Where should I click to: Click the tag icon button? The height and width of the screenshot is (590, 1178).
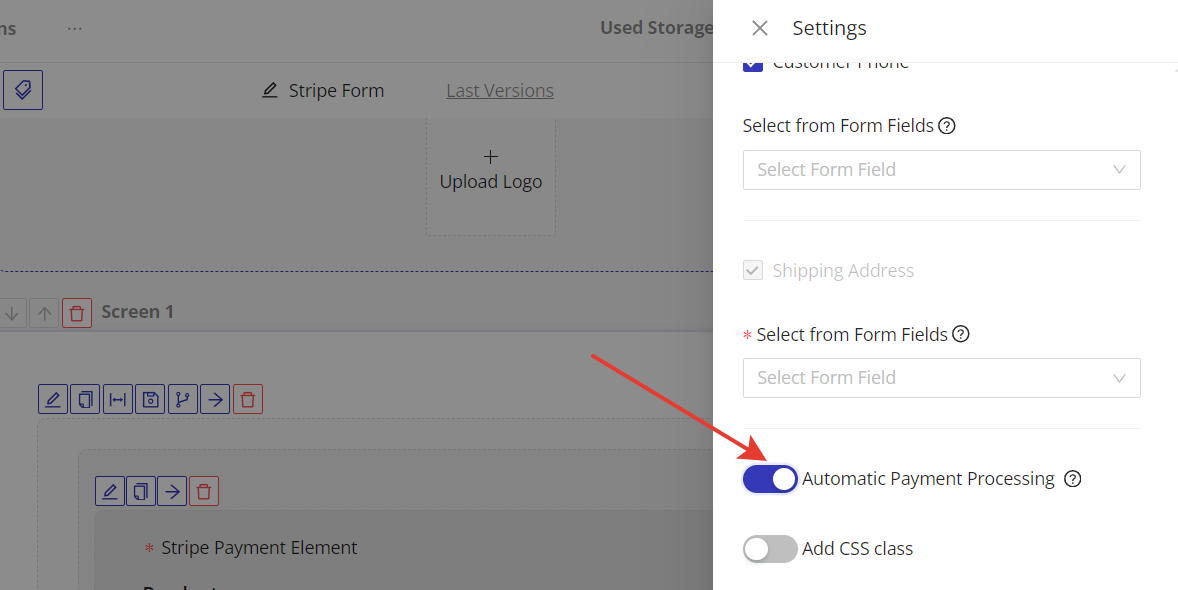(23, 90)
